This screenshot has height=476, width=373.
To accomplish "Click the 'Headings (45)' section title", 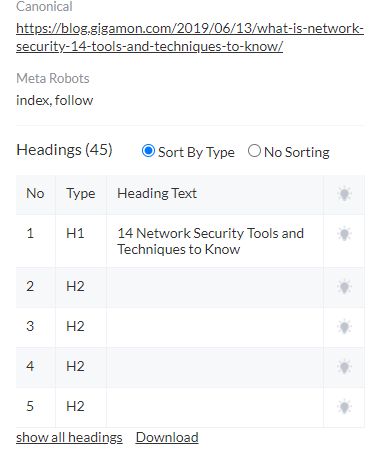I will coord(64,150).
